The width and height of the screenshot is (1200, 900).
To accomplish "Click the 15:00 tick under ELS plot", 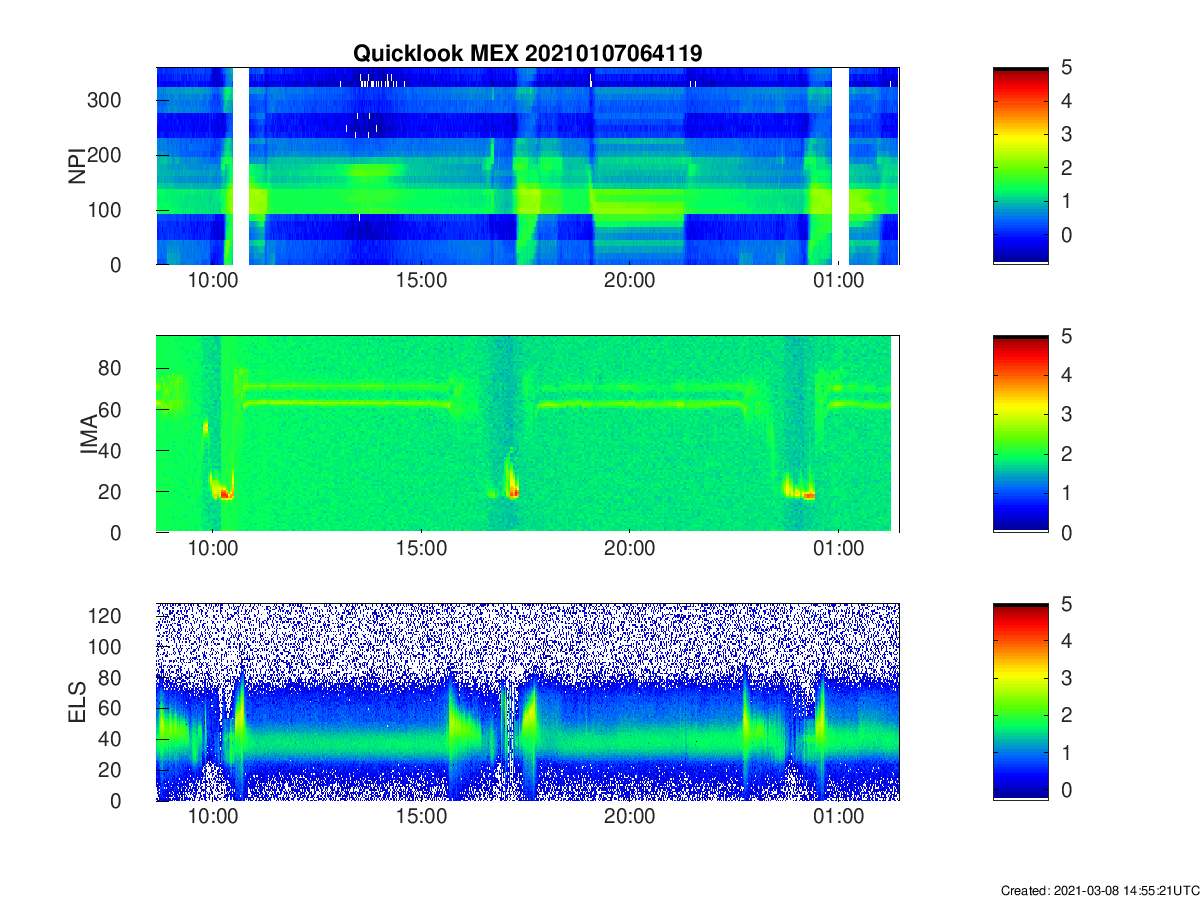I will pyautogui.click(x=422, y=817).
